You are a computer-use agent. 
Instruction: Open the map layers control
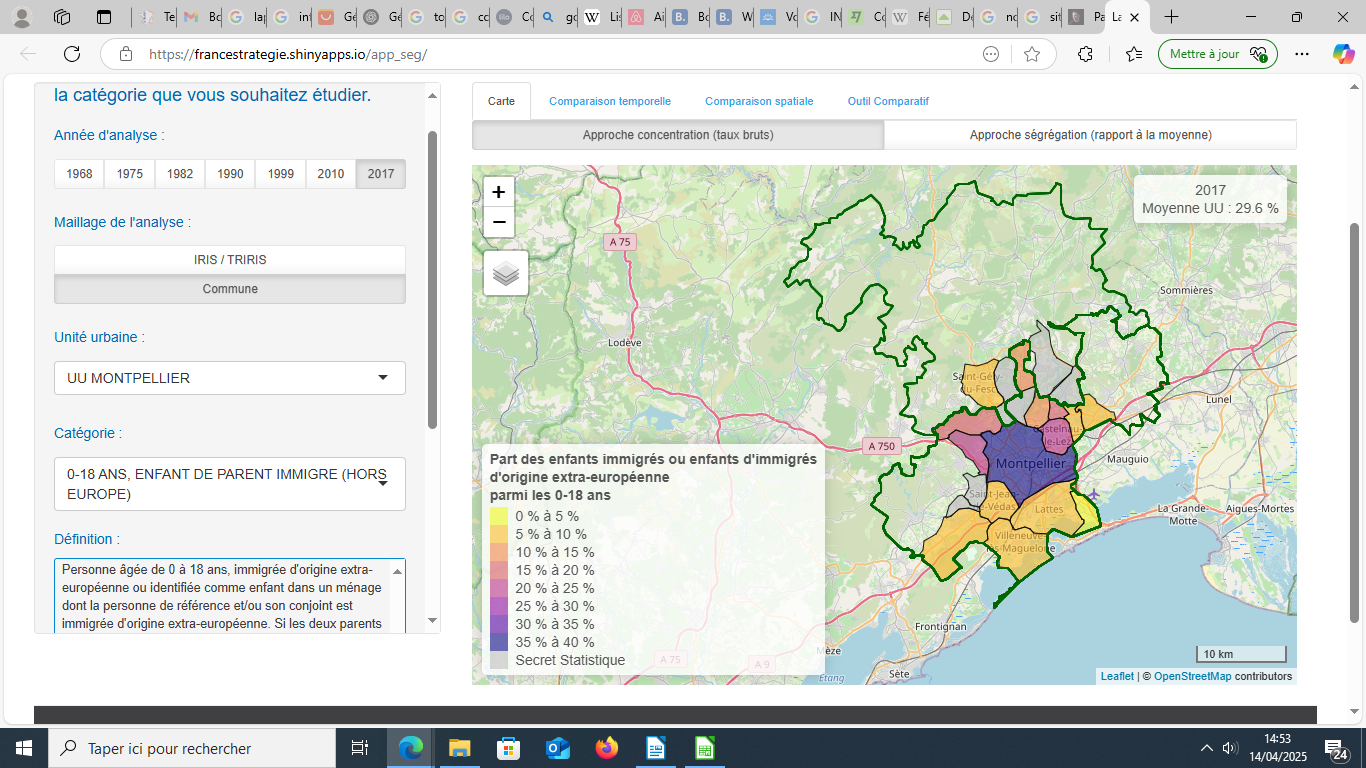click(x=506, y=273)
